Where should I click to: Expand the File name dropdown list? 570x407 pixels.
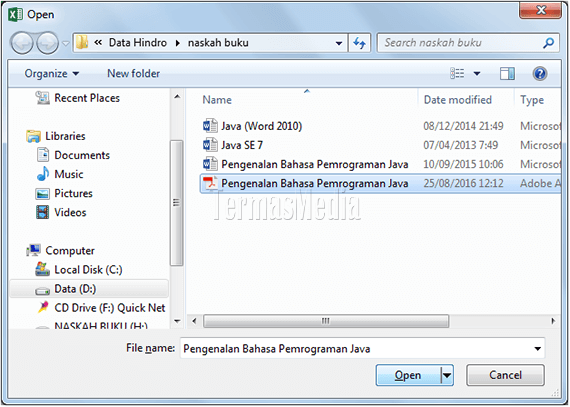click(x=537, y=349)
